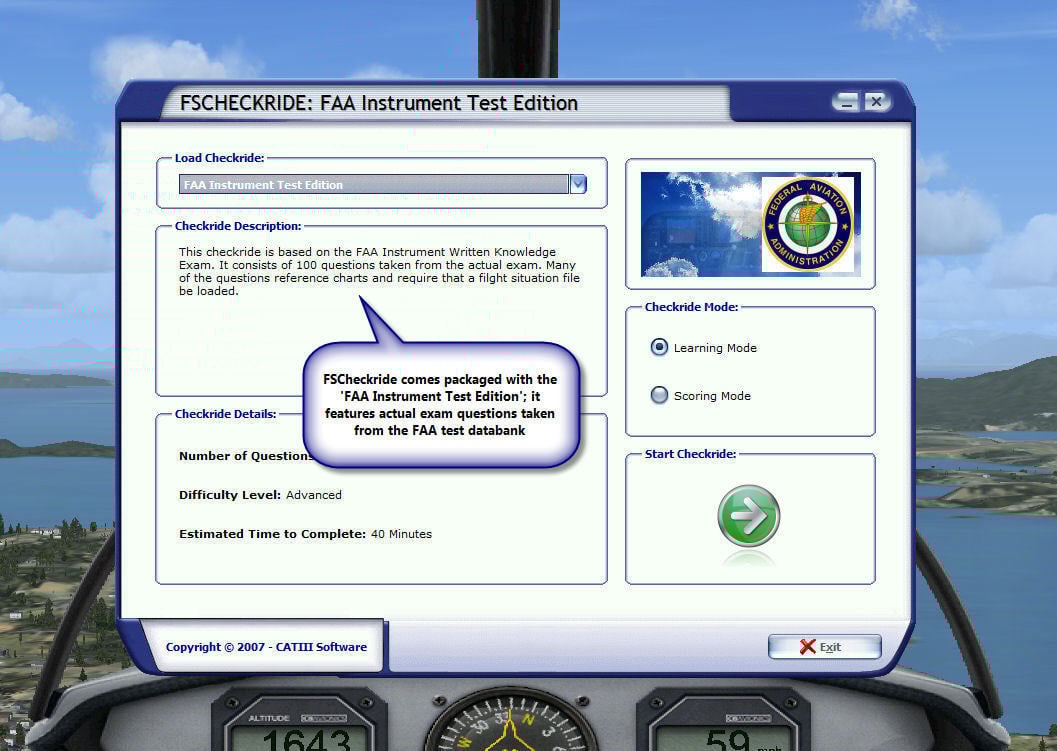Click the 'Scoring Mode' label text
Image resolution: width=1057 pixels, height=751 pixels.
point(713,396)
